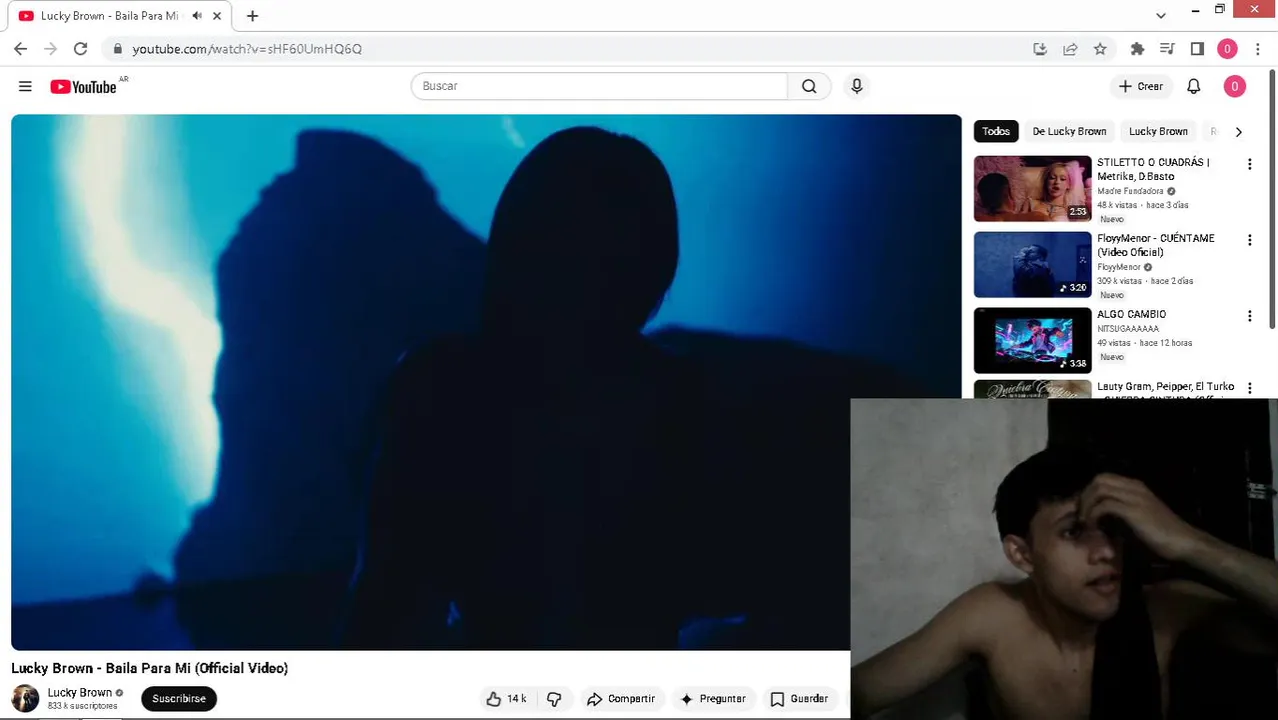The height and width of the screenshot is (720, 1278).
Task: Click the video title Baila Para Mi
Action: [x=149, y=668]
